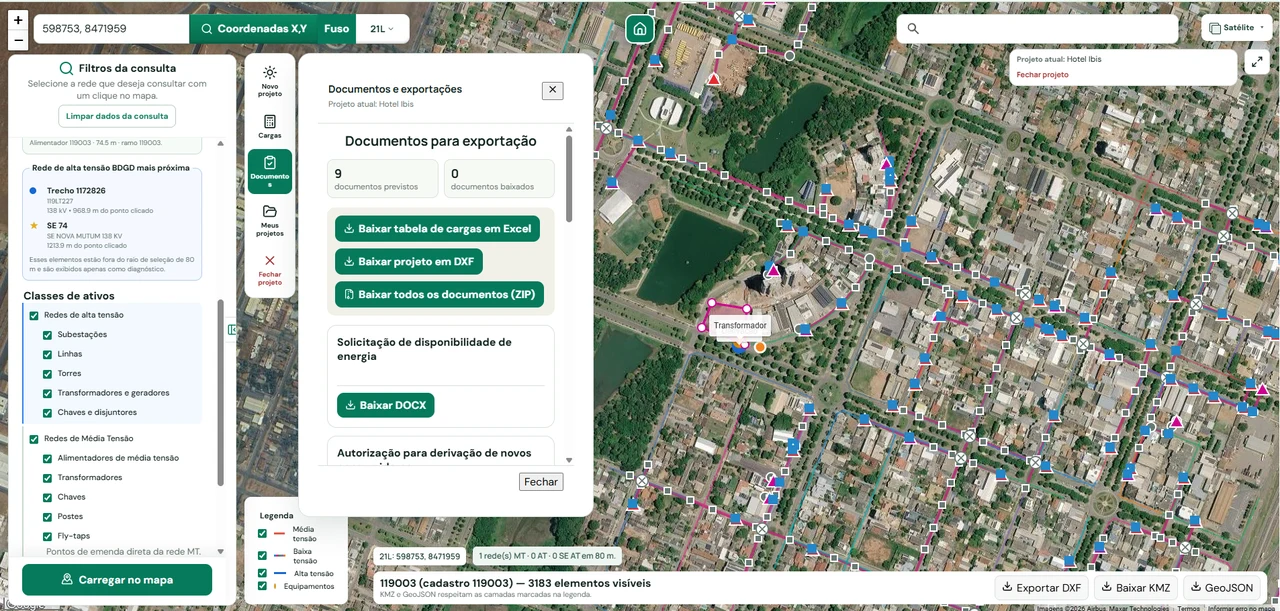Toggle the Fly-taps checkbox
Screen dimensions: 1280x611
47,536
